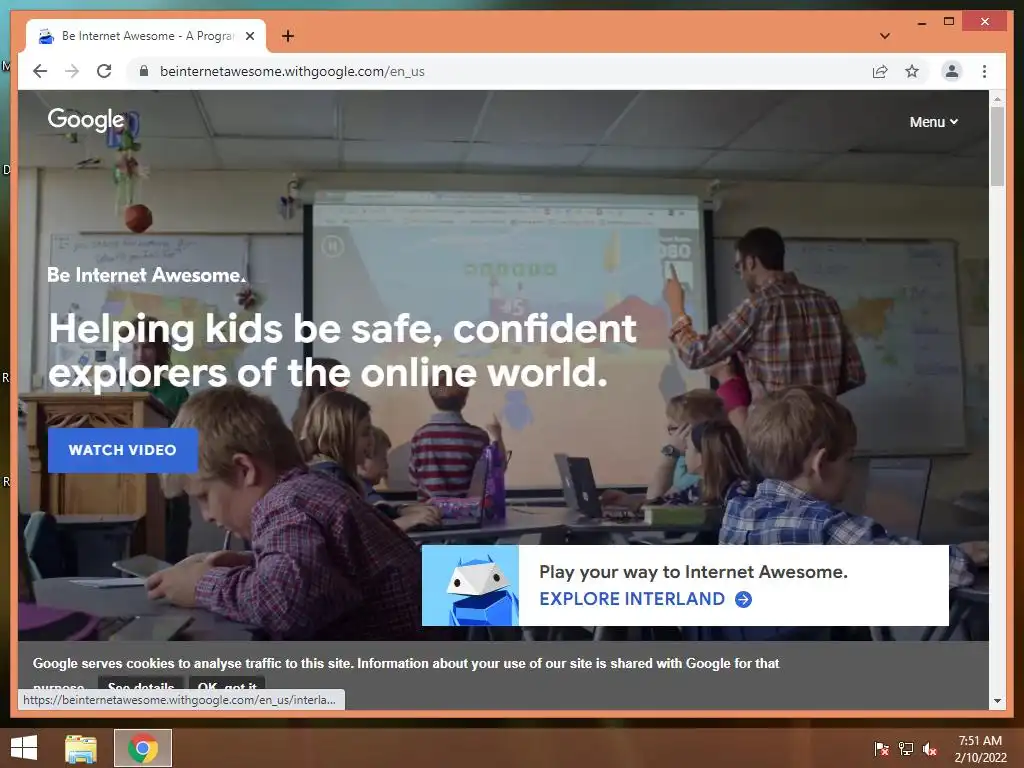Open the Chrome profile avatar icon
This screenshot has height=768, width=1024.
coord(952,71)
